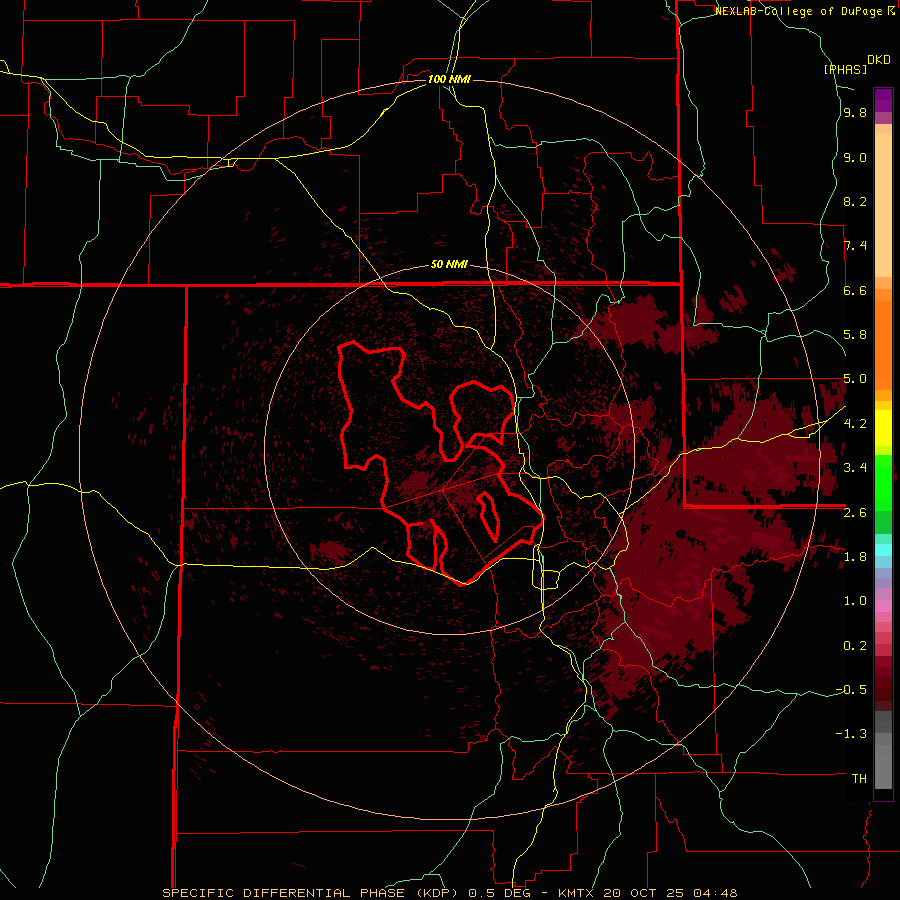Click the NEXLAB-College of DuPage credit text
900x900 pixels.
(805, 11)
